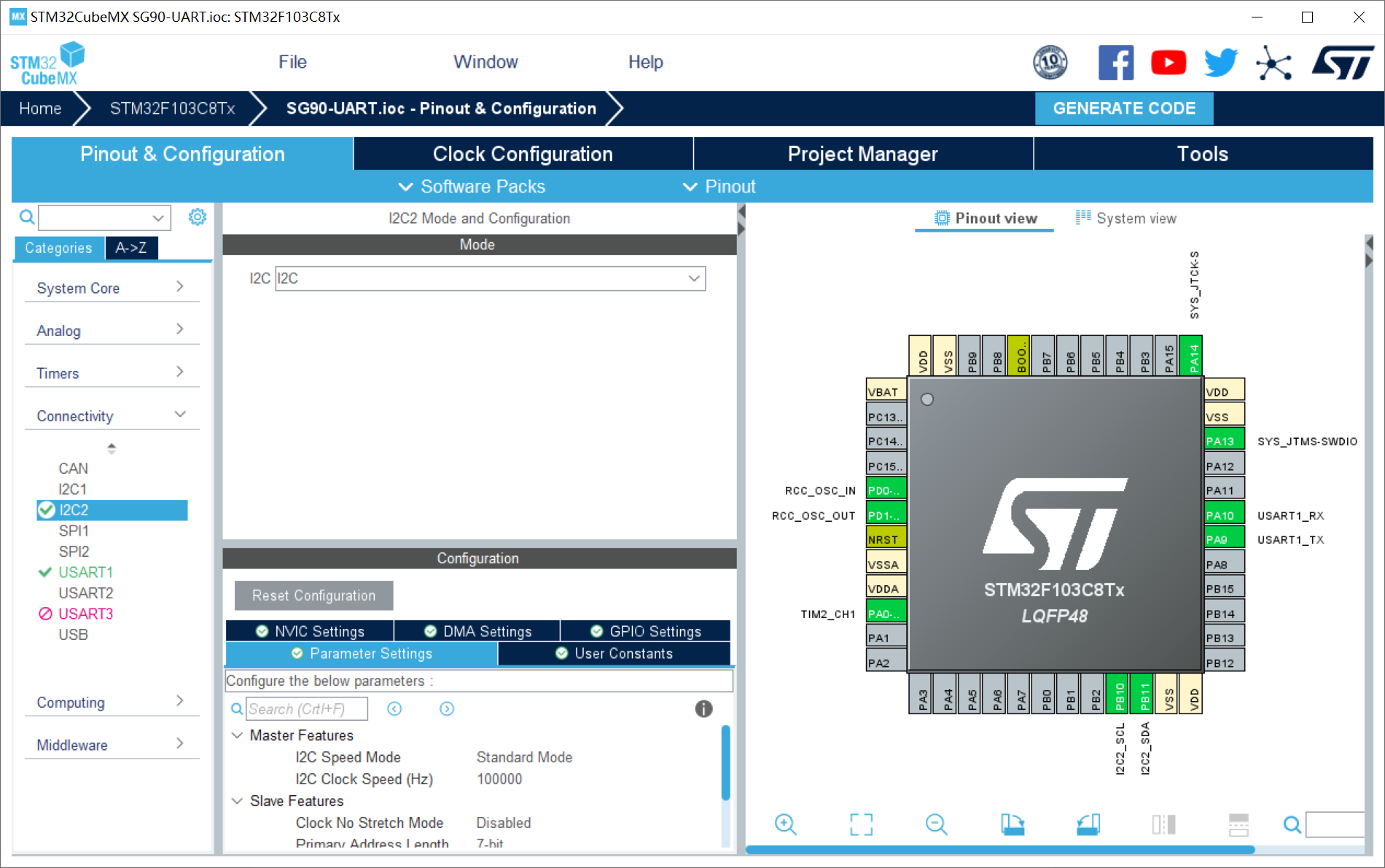Click the parameter information icon

click(703, 708)
